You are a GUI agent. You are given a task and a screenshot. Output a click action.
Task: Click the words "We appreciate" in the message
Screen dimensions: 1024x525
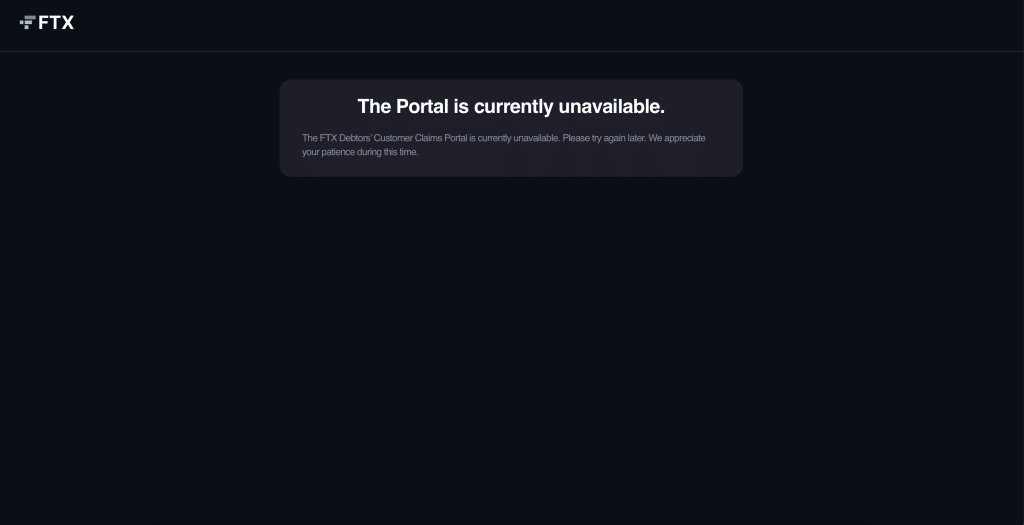pos(677,138)
